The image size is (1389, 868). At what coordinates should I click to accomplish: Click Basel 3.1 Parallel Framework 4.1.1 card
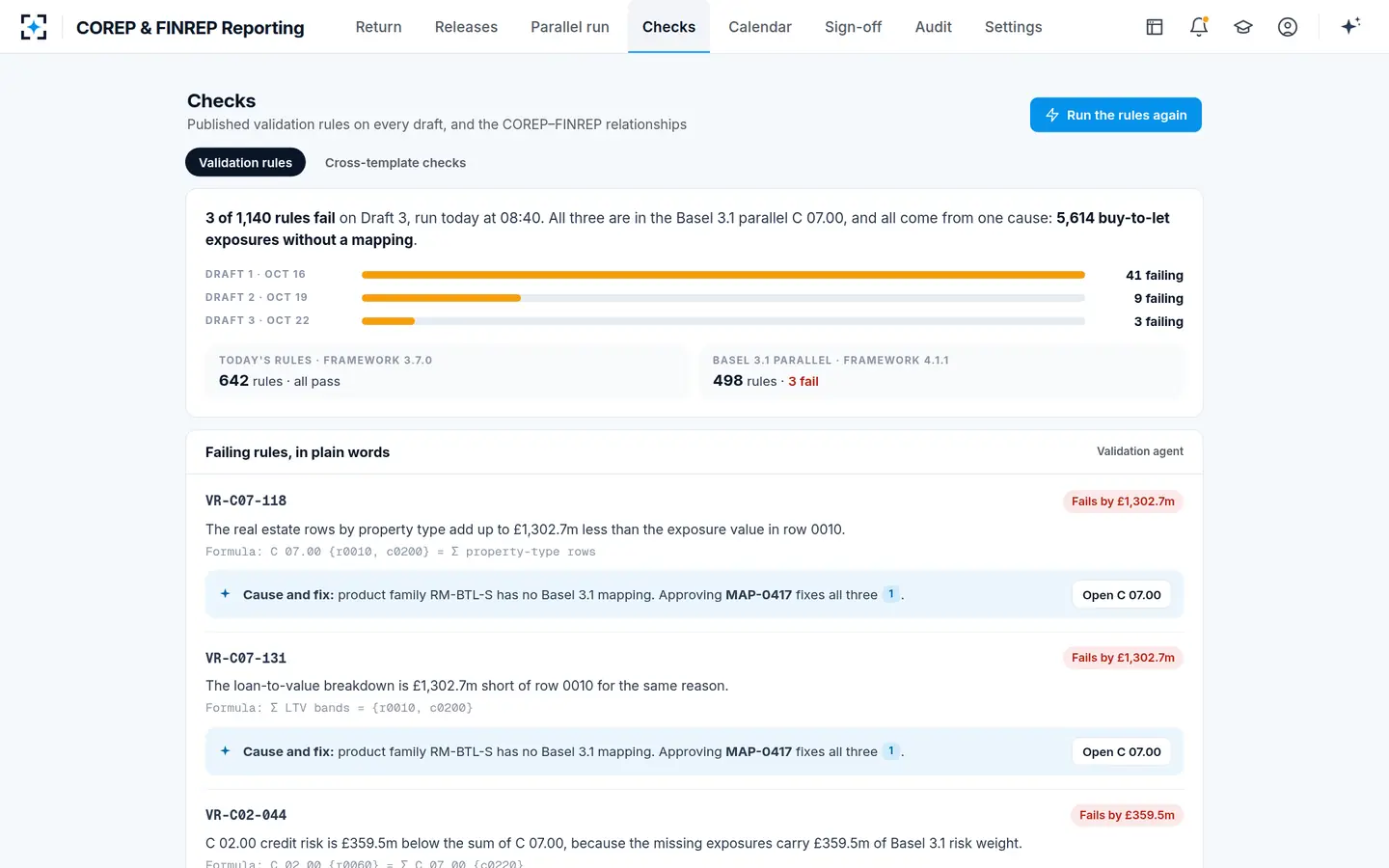pyautogui.click(x=941, y=371)
